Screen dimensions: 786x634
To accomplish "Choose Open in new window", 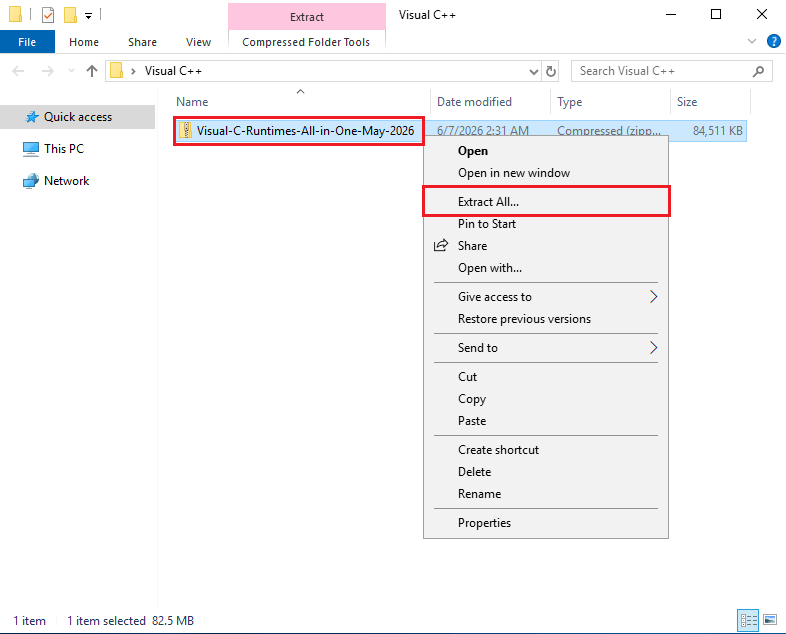I will tap(546, 173).
